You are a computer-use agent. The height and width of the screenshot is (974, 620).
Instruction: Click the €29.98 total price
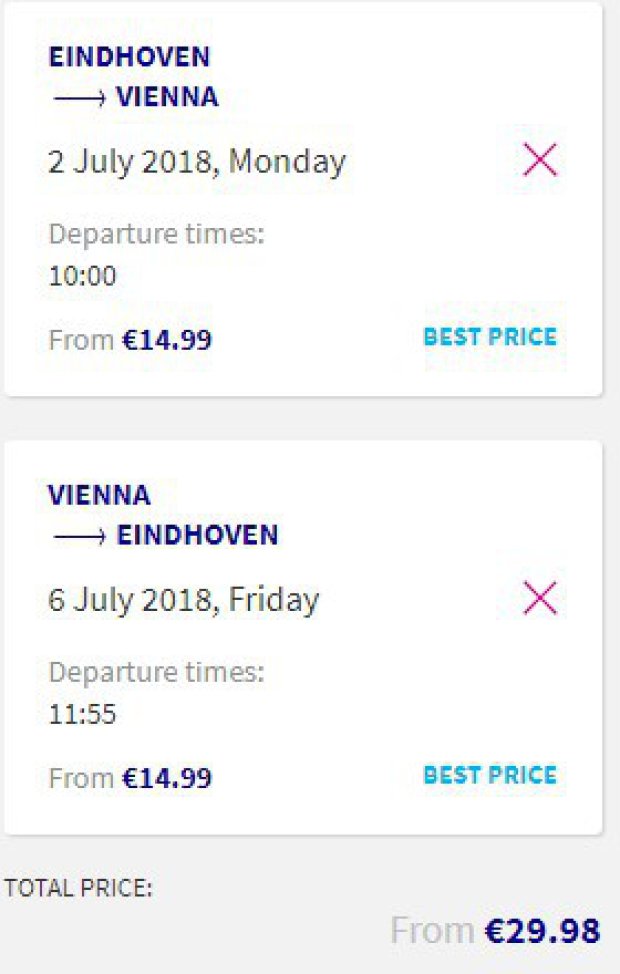543,931
